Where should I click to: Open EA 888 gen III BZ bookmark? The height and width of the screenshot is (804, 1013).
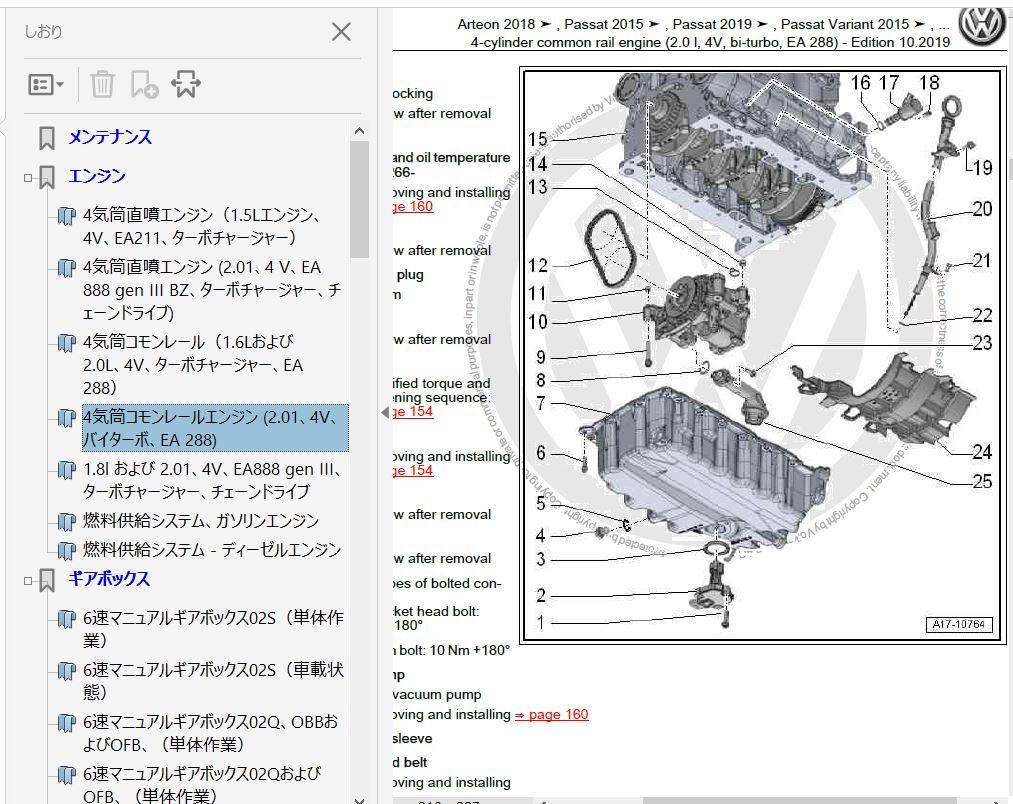tap(212, 290)
